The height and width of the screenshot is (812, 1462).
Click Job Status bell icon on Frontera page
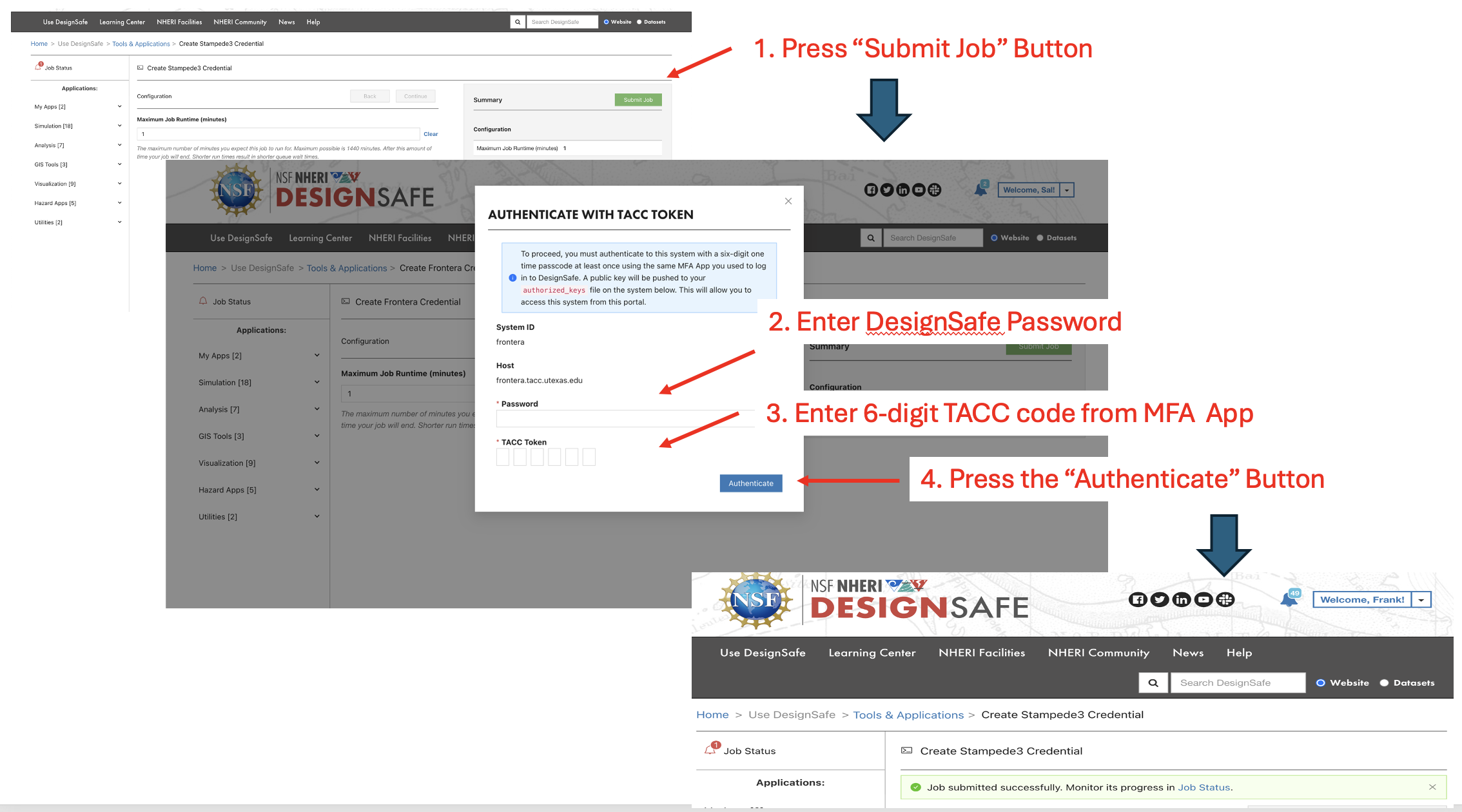coord(203,301)
